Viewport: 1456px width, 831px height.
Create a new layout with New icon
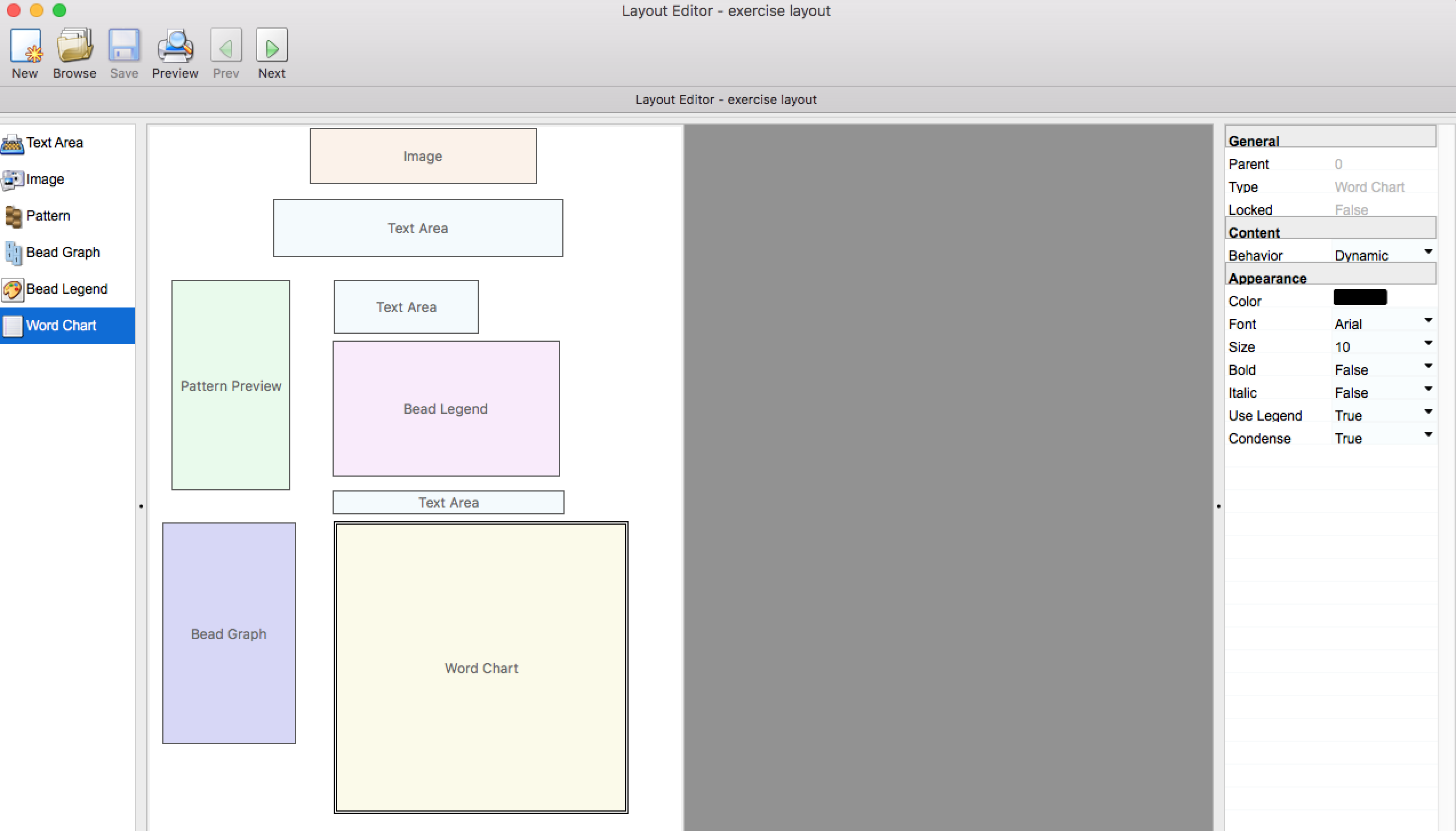[x=25, y=45]
